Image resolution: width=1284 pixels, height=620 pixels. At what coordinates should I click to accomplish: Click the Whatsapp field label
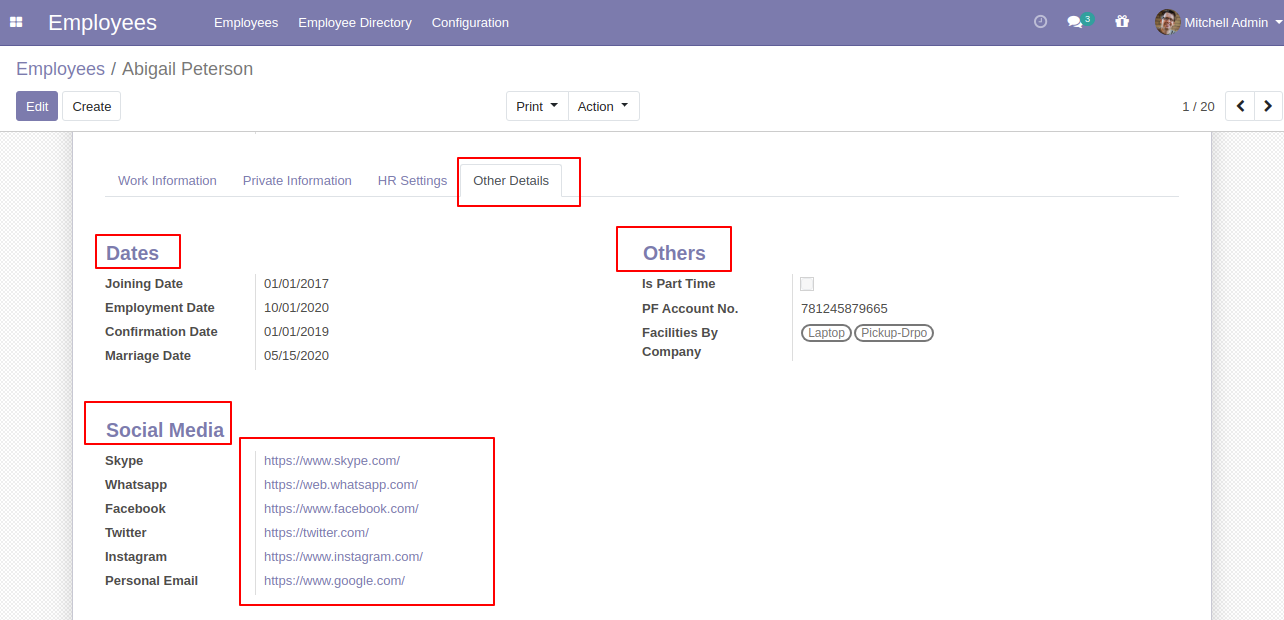coord(136,485)
